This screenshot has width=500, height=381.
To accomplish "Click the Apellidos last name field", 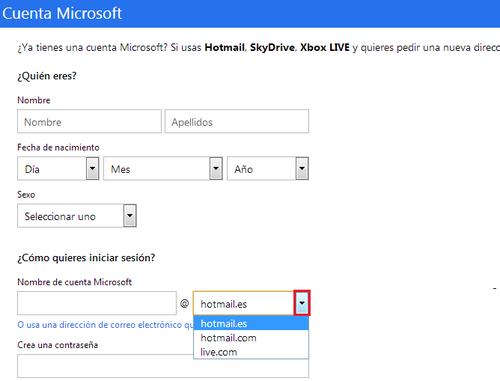I will click(237, 121).
